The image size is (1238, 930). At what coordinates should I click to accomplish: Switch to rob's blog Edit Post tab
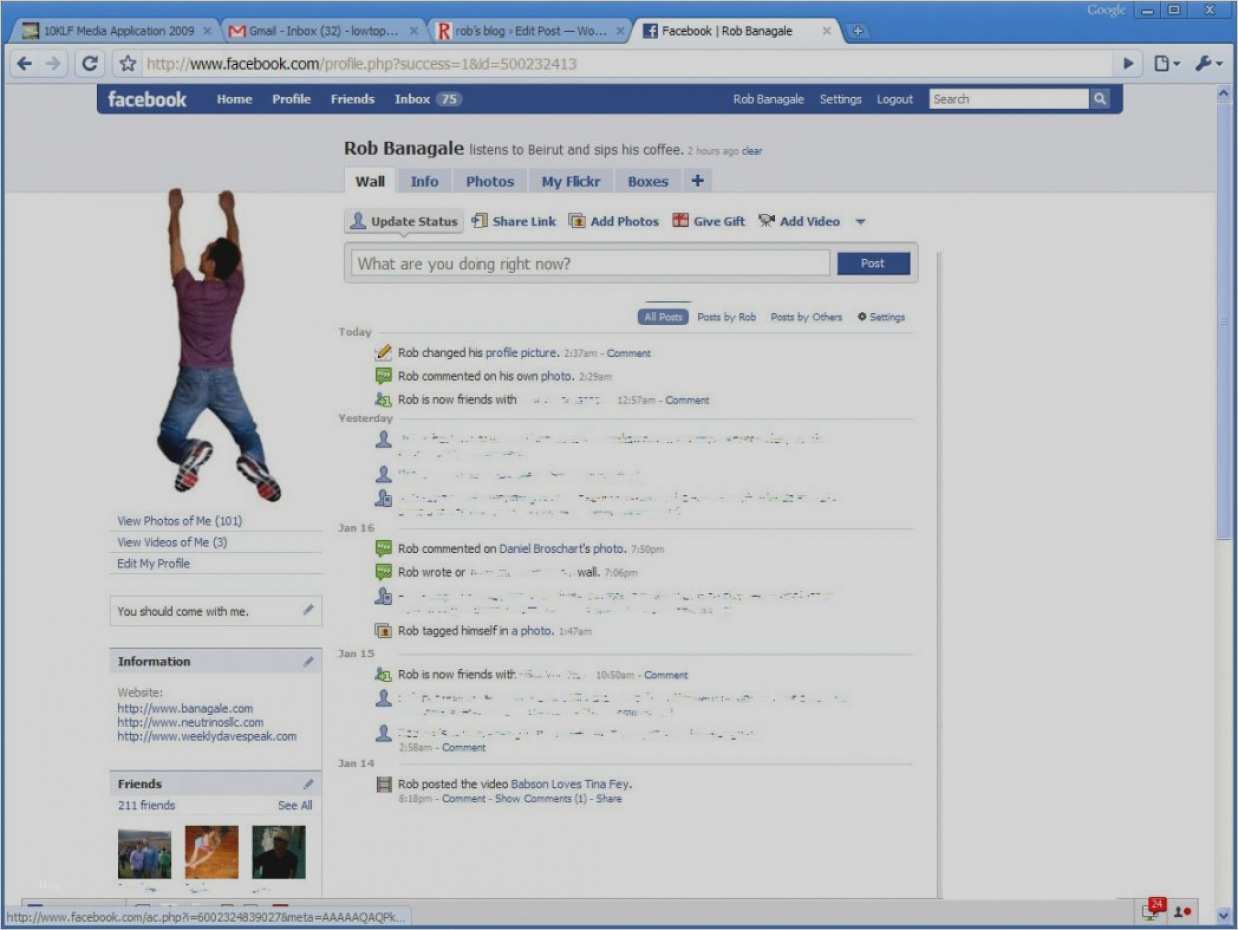pyautogui.click(x=530, y=31)
